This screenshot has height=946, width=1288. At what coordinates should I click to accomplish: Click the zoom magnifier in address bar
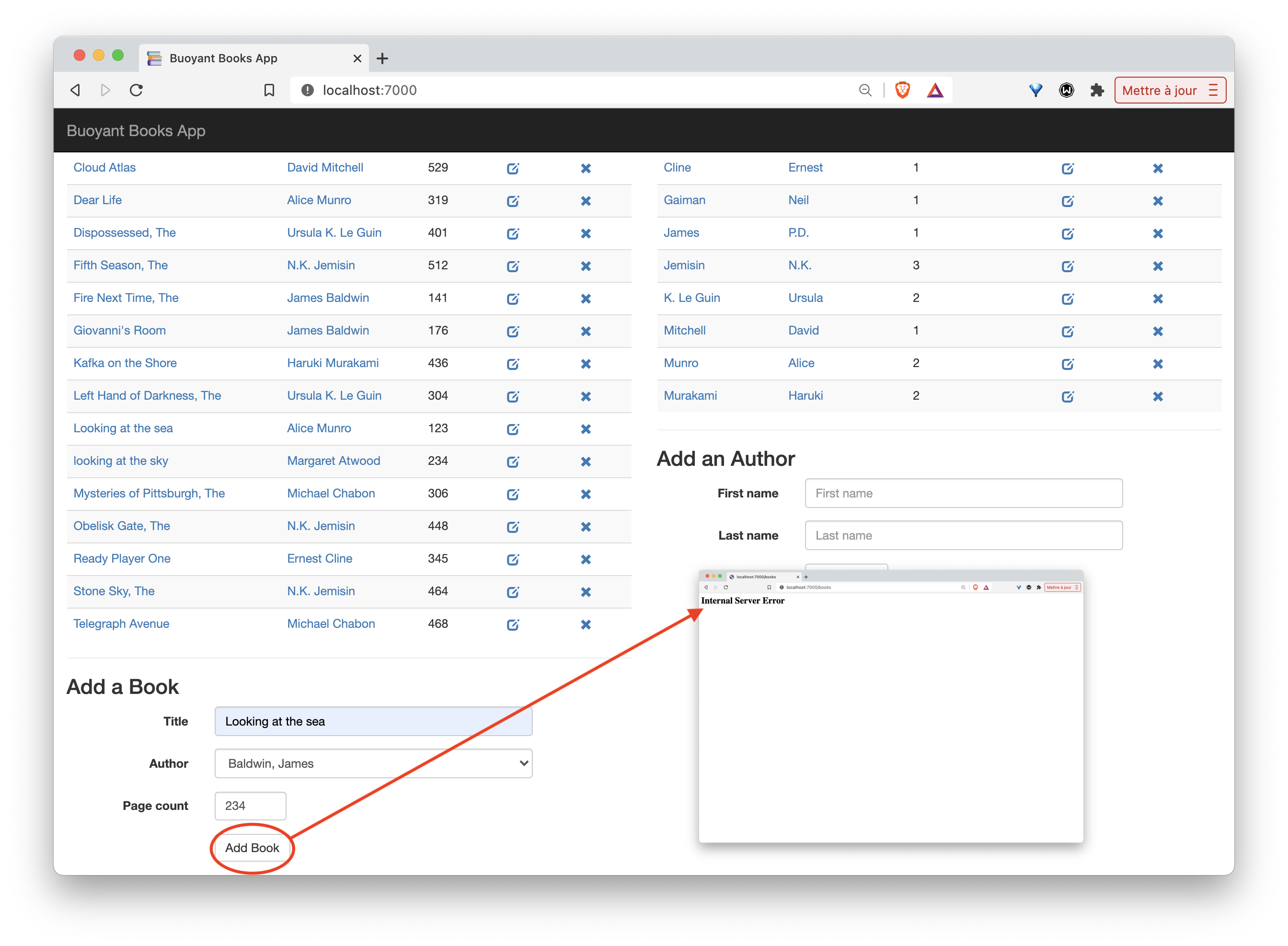[864, 90]
